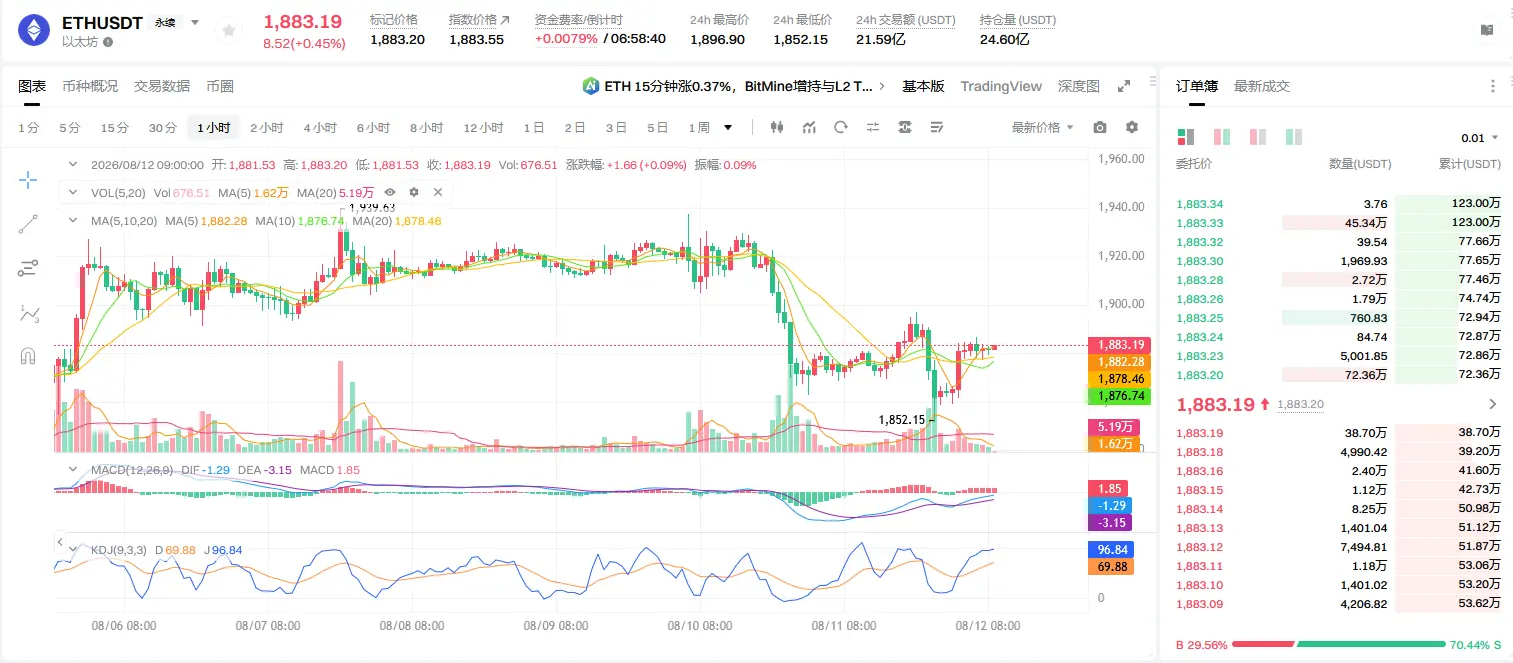Switch to the 币圈 tab

pyautogui.click(x=220, y=86)
